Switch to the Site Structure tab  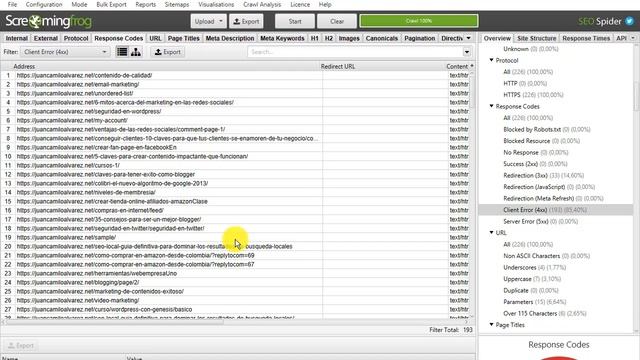[x=537, y=38]
